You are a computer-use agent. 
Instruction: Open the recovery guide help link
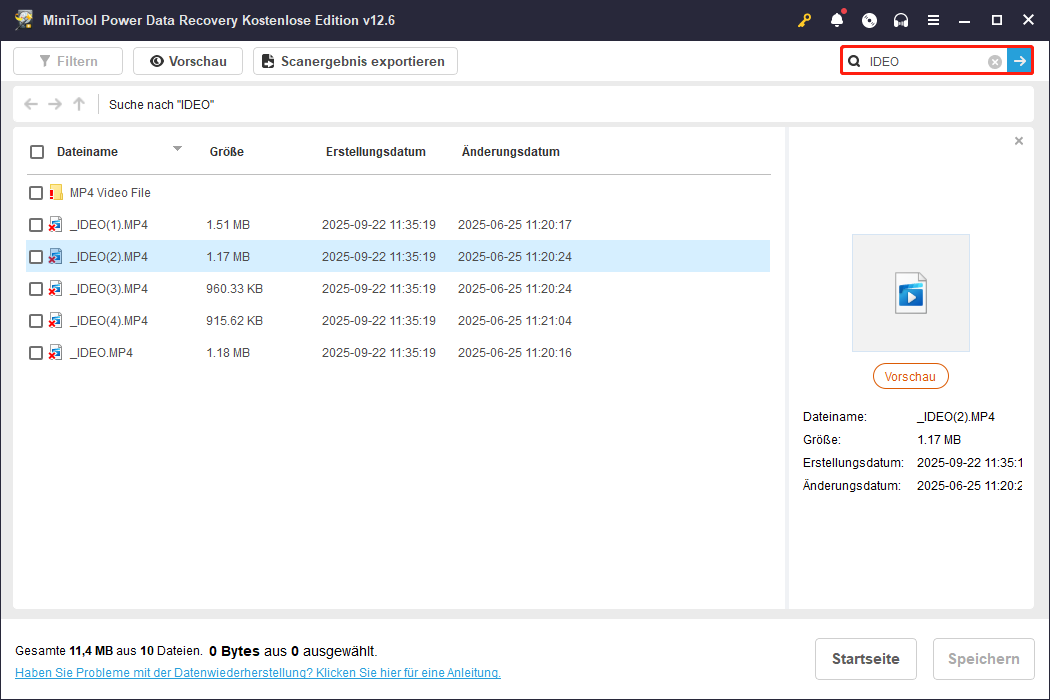[258, 673]
